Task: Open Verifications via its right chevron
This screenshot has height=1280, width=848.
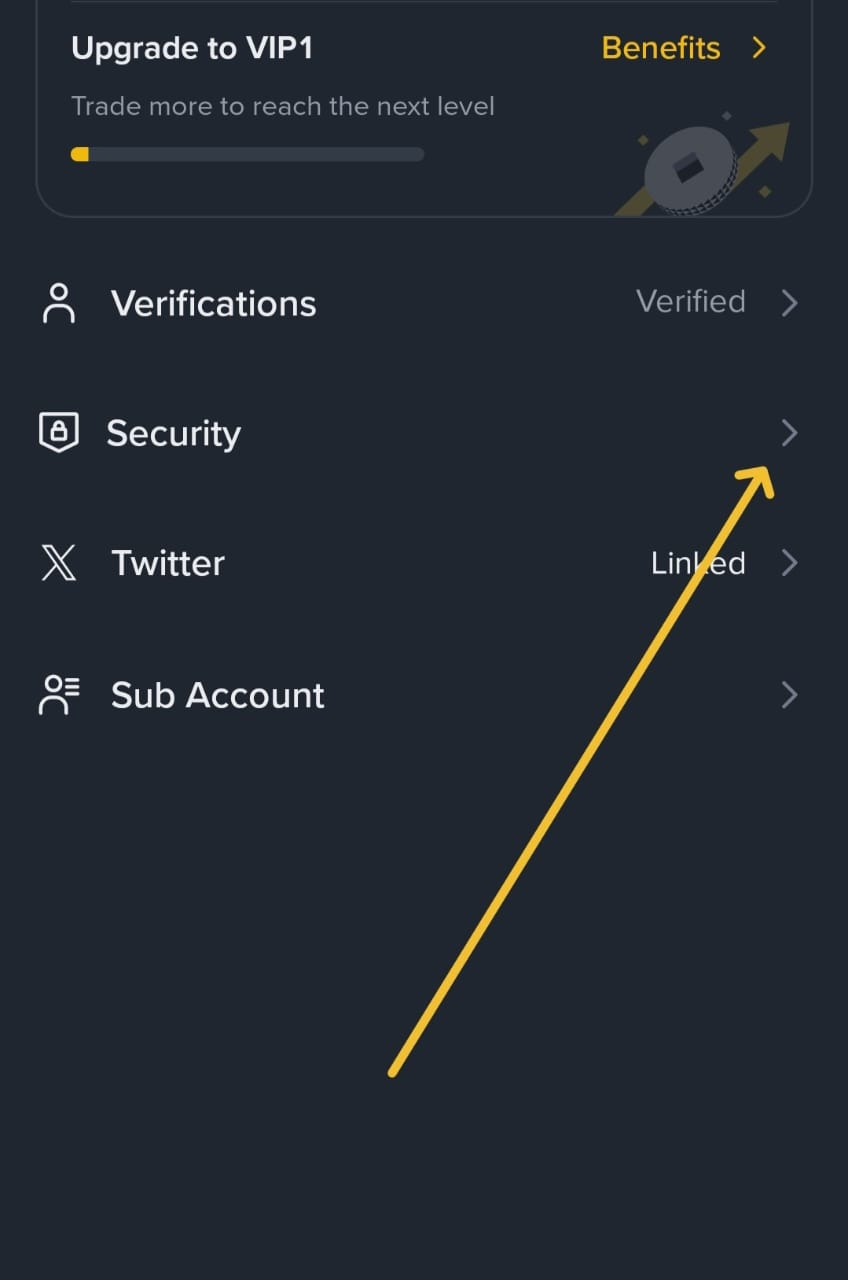Action: pyautogui.click(x=789, y=303)
